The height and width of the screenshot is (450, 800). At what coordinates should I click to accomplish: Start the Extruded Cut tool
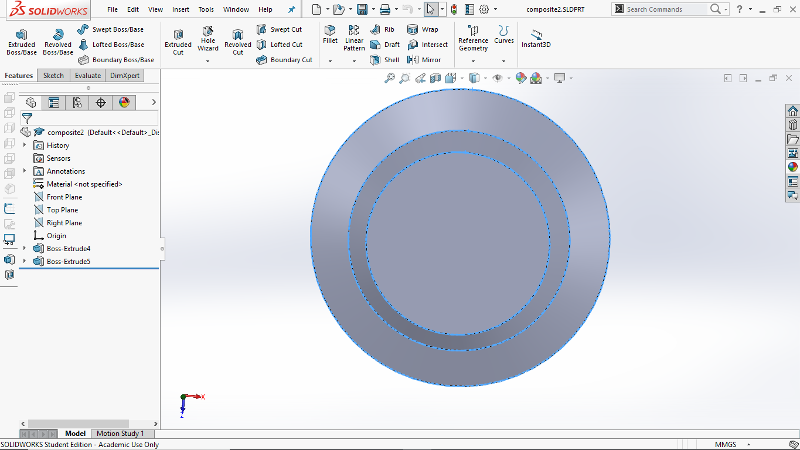pyautogui.click(x=178, y=42)
